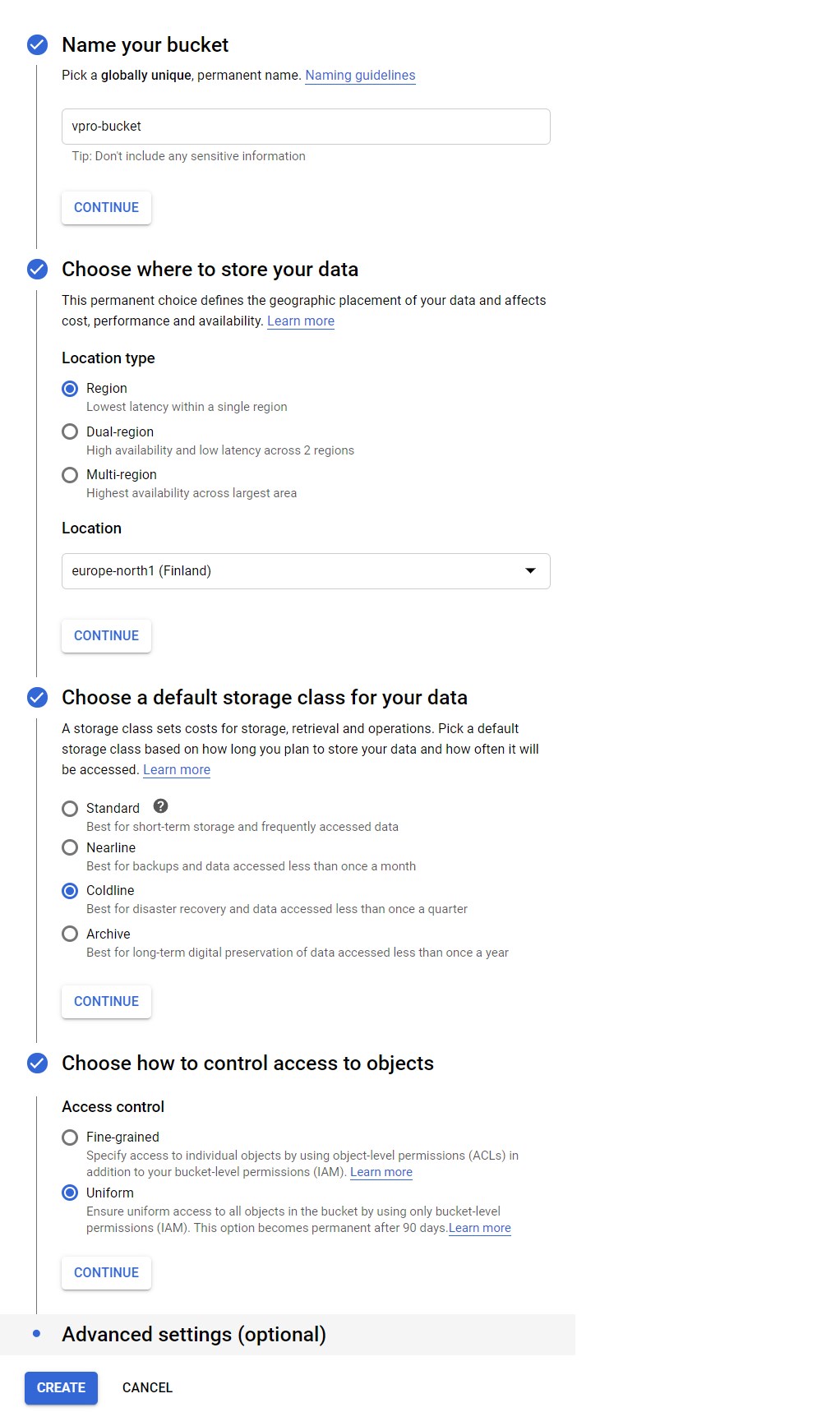Screen dimensions: 840x1412
Task: Click the bullet icon beside Advanced settings
Action: point(36,1334)
